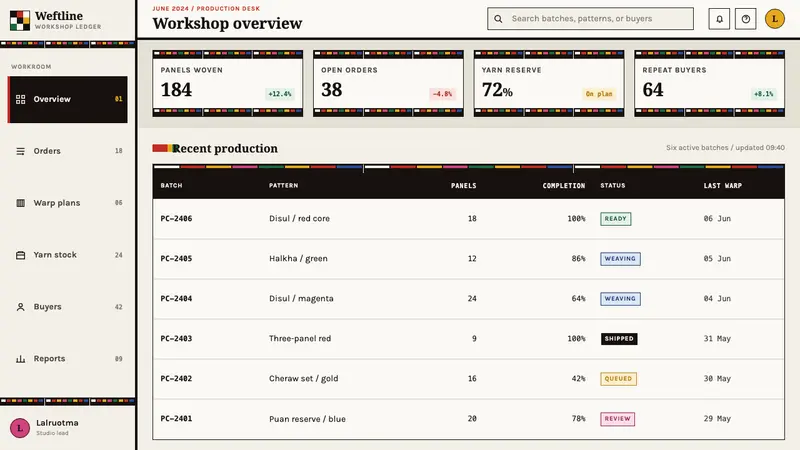Click the QUEUED status tag
Viewport: 800px width, 450px height.
[618, 379]
